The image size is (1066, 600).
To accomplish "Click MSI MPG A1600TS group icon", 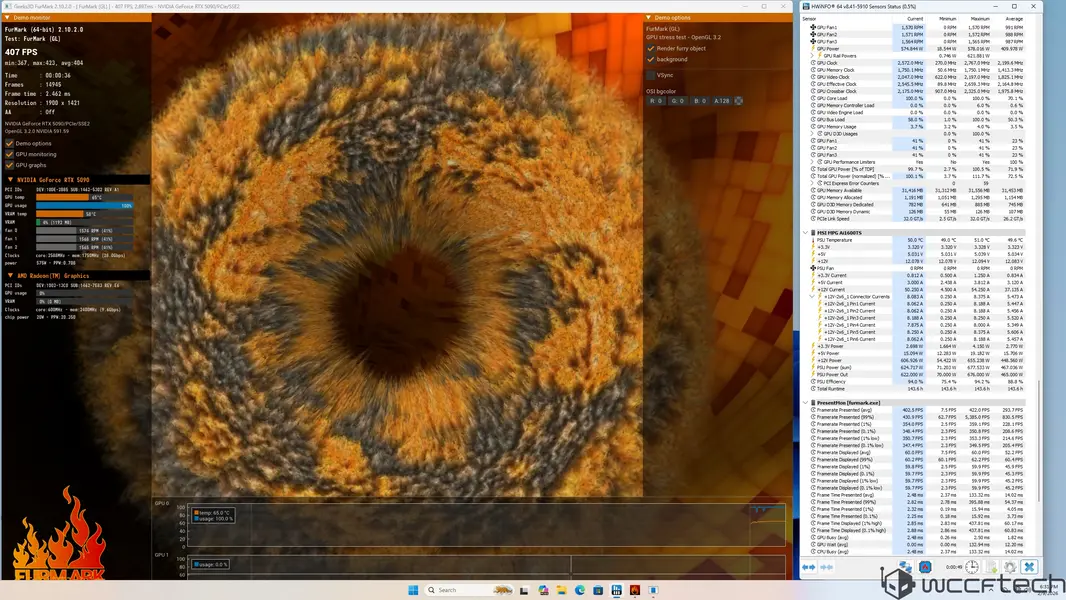I will 813,232.
